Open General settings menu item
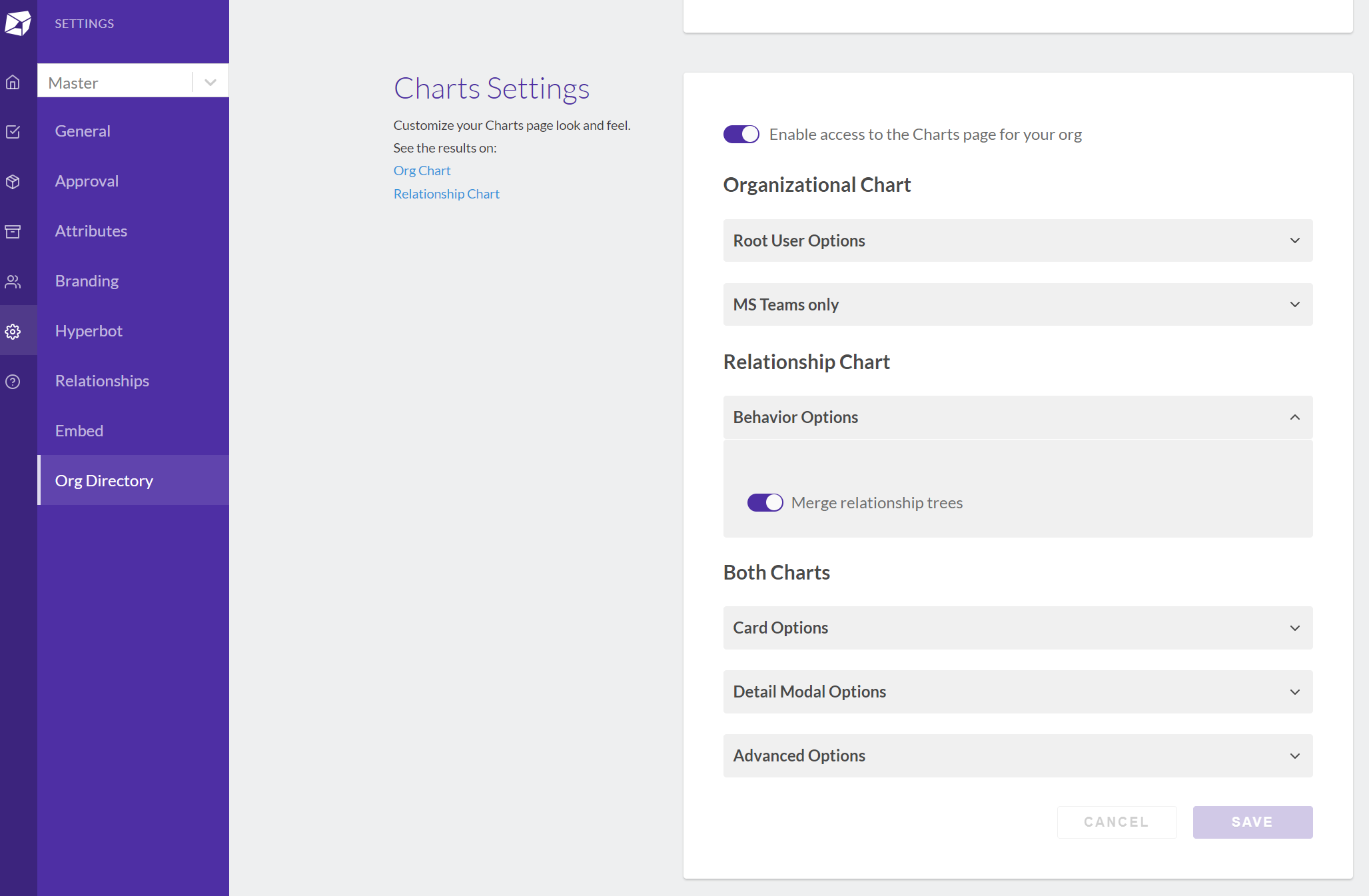The width and height of the screenshot is (1369, 896). (133, 131)
